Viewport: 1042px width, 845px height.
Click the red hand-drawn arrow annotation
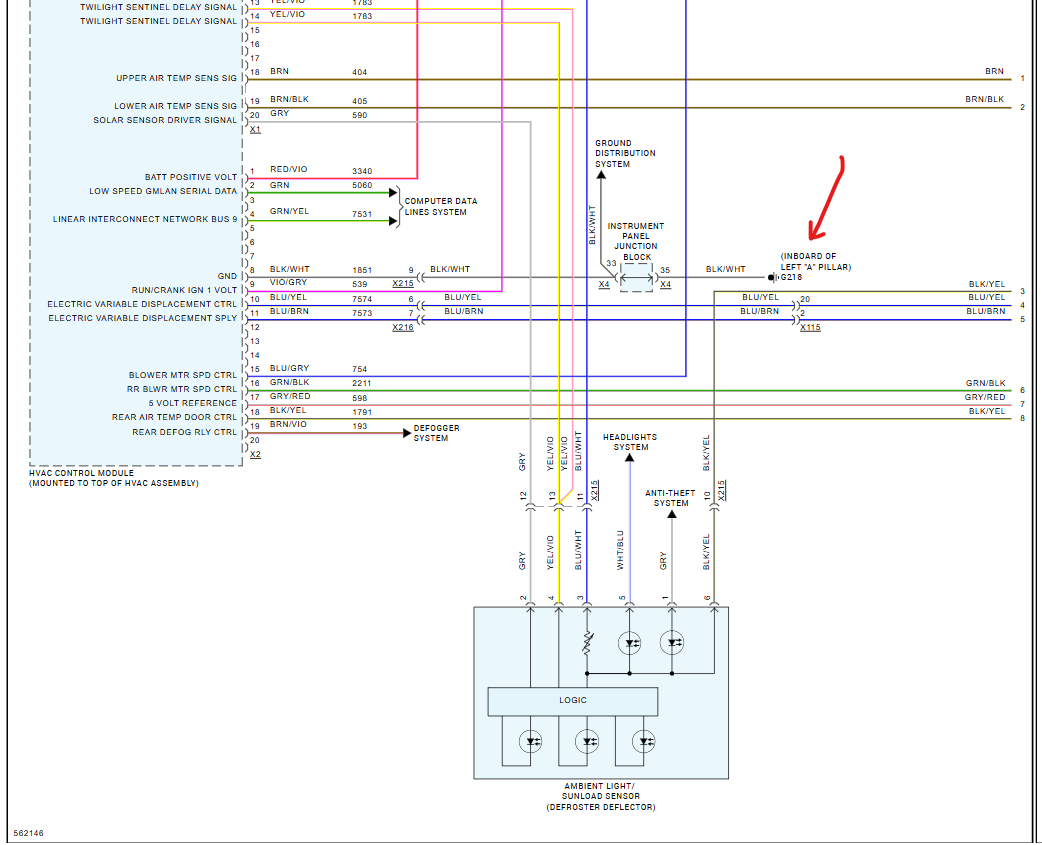click(827, 198)
